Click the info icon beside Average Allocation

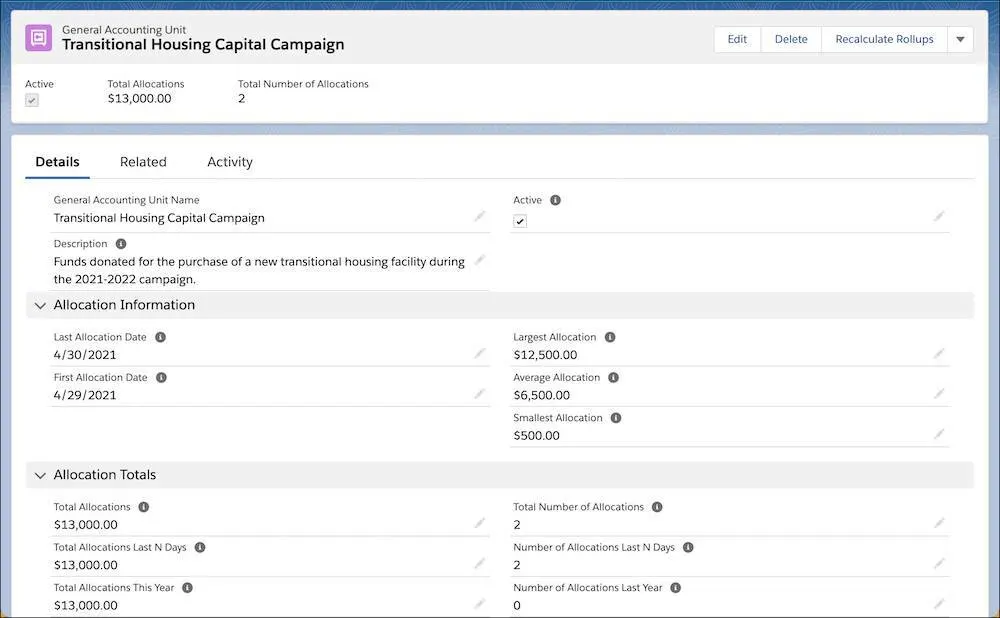tap(614, 378)
